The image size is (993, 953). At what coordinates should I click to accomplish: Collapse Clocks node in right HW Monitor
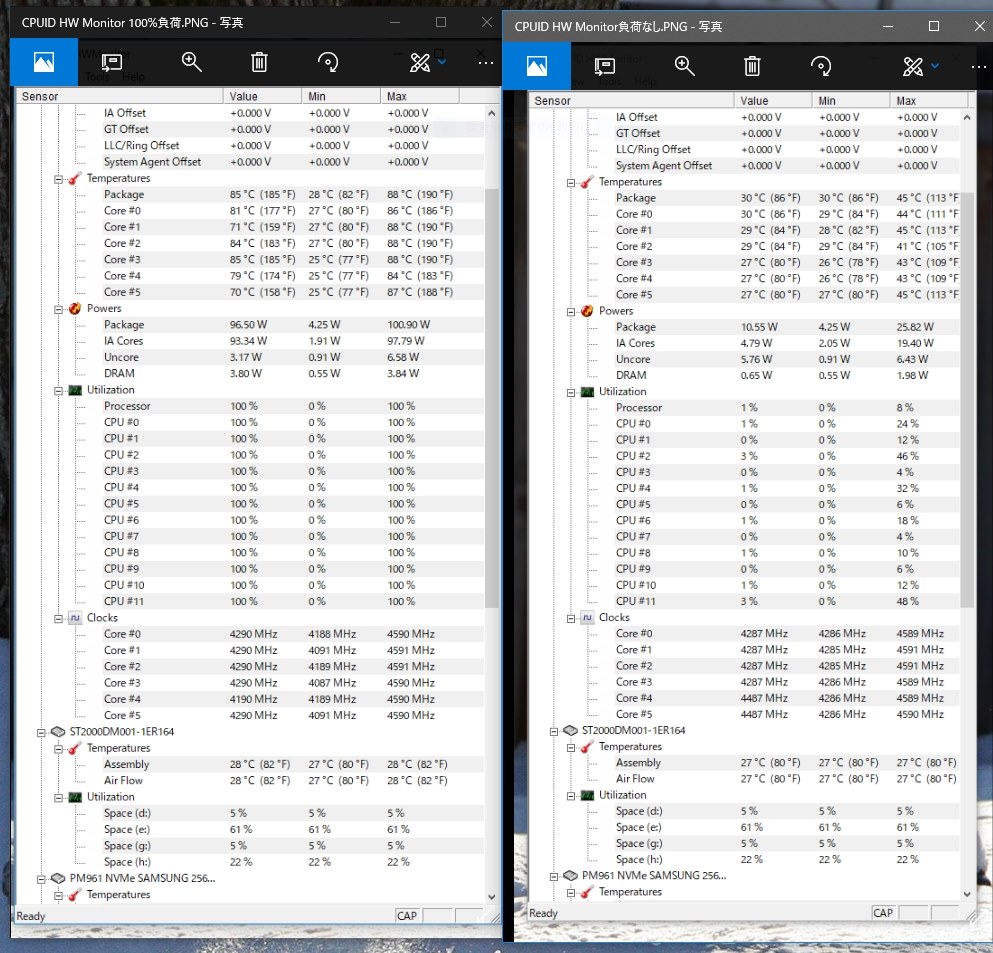click(571, 619)
